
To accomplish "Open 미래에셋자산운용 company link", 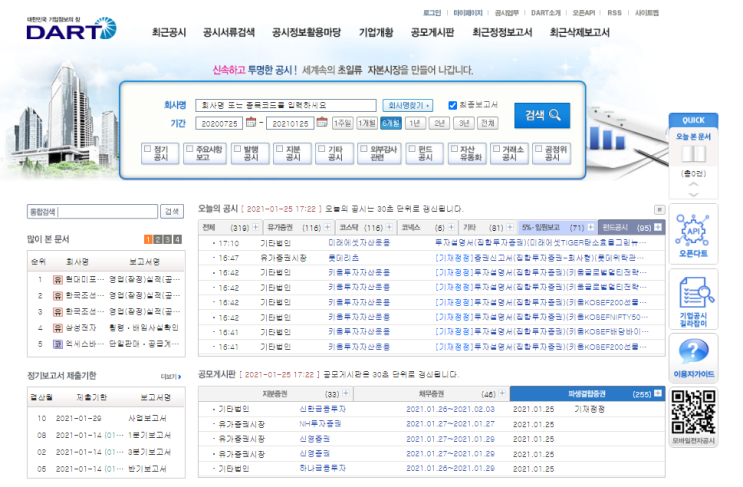I will 359,243.
